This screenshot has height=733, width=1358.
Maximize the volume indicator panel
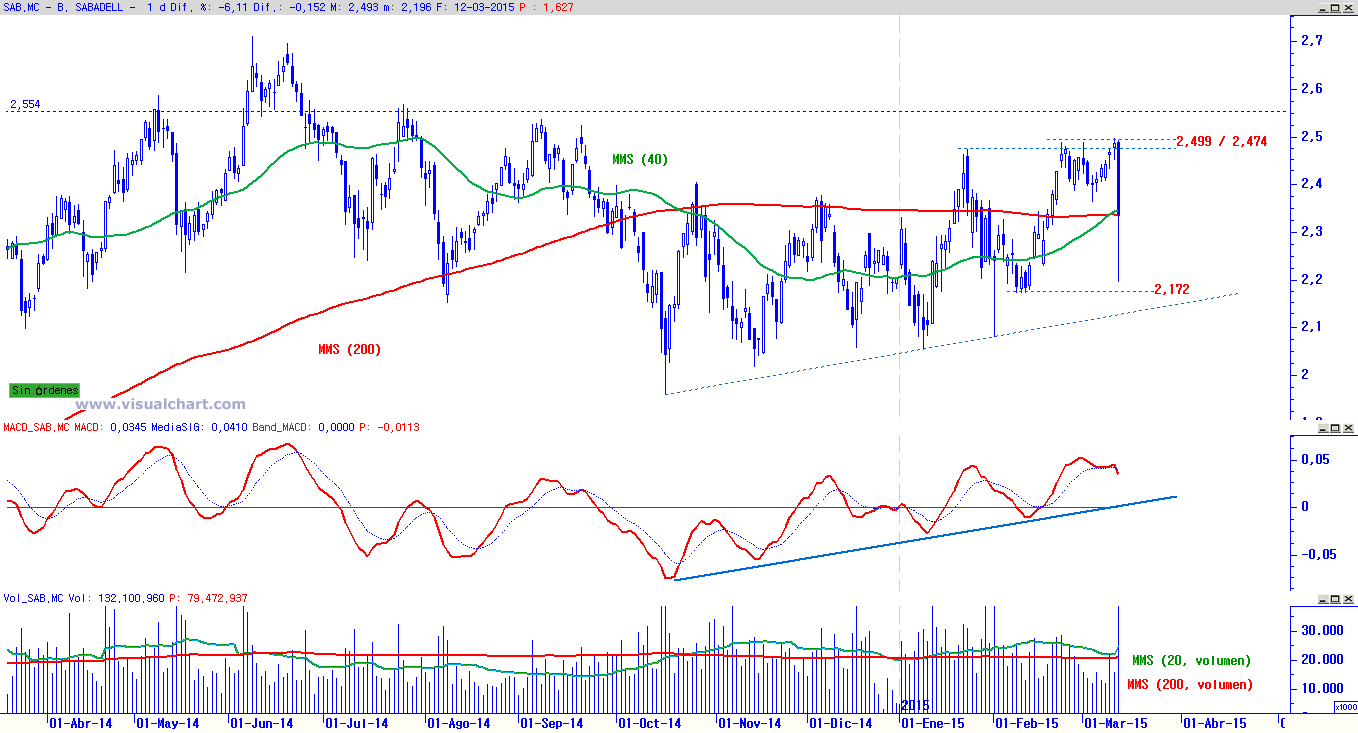coord(1335,599)
